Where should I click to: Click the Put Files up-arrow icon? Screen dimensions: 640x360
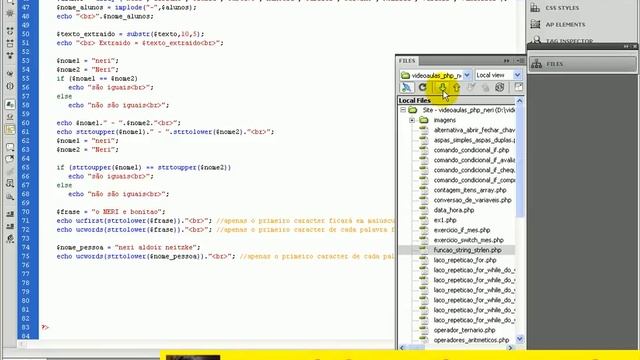coord(456,87)
